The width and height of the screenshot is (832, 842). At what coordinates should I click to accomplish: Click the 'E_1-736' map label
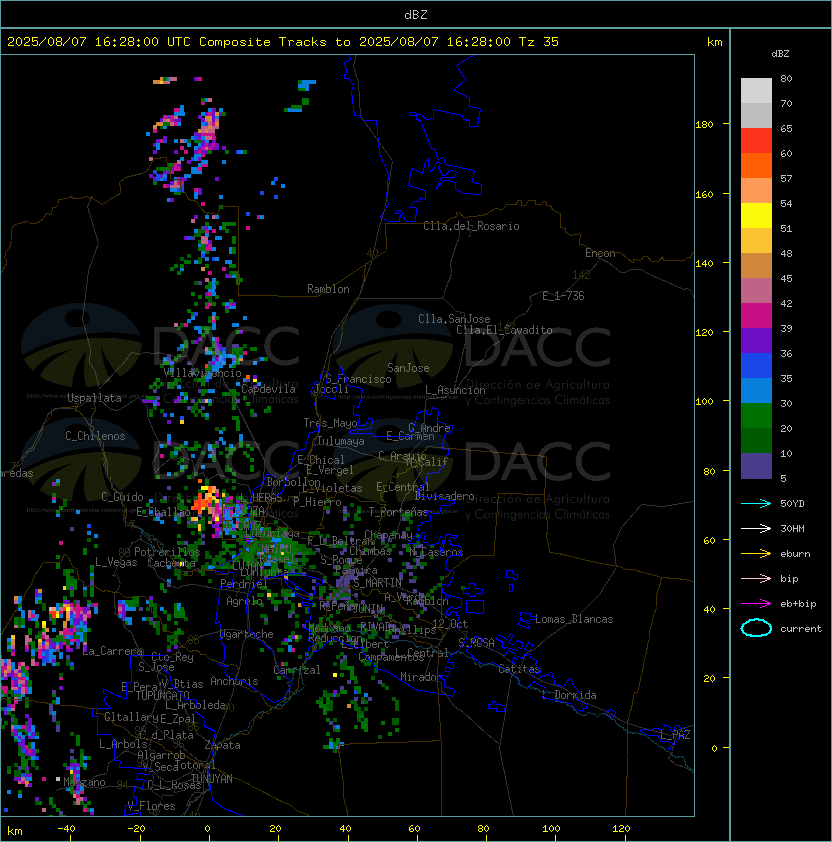(563, 296)
